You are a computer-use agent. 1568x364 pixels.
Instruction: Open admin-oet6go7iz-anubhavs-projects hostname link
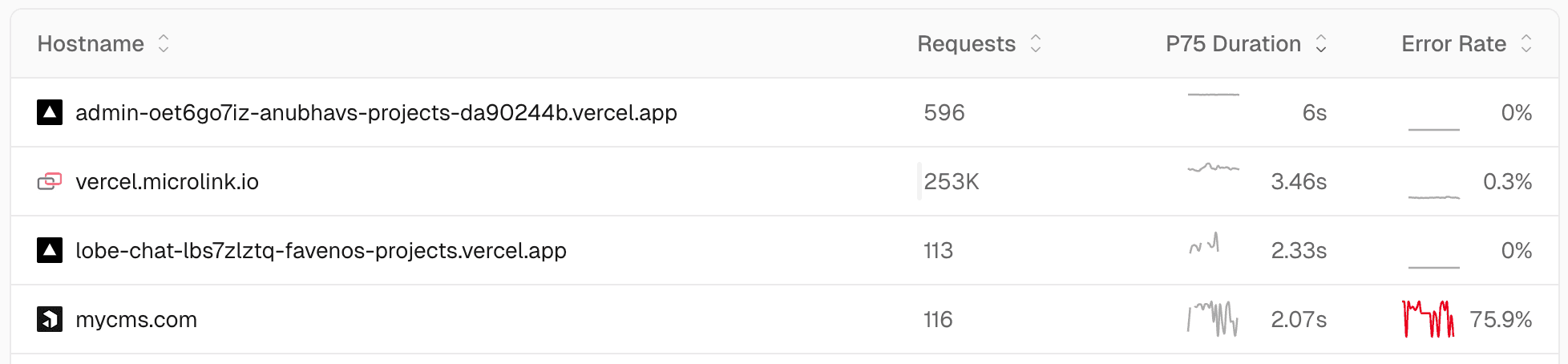coord(376,112)
